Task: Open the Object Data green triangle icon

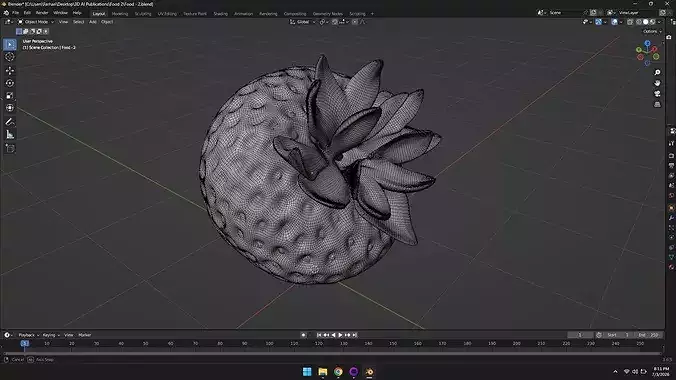Action: tap(671, 257)
